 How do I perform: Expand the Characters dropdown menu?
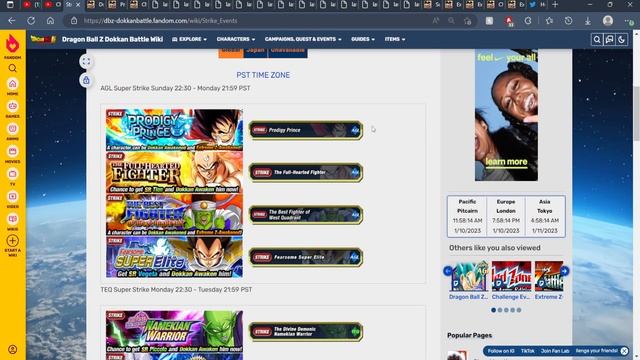click(236, 39)
